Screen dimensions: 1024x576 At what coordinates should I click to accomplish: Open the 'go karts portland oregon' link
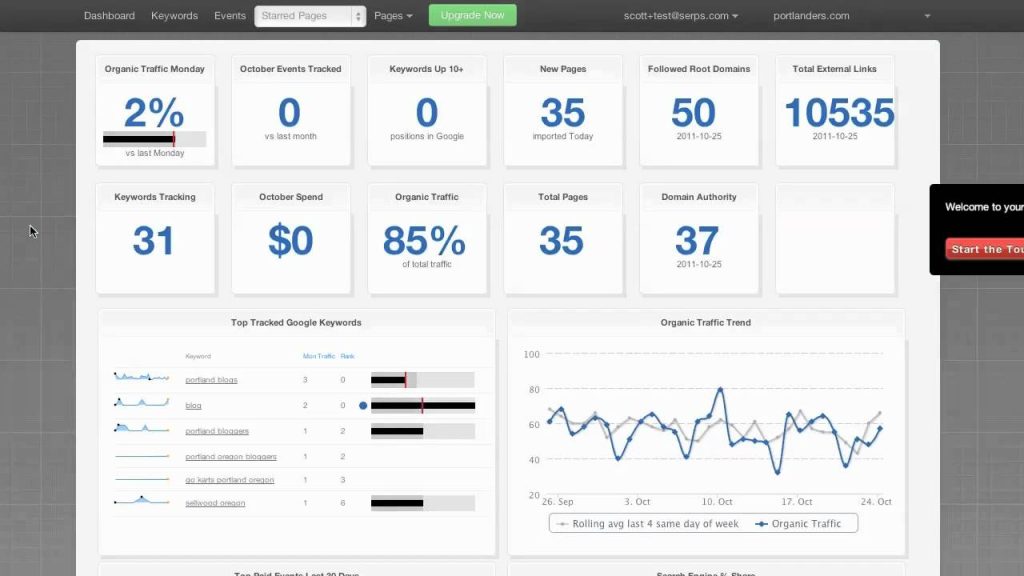tap(229, 479)
